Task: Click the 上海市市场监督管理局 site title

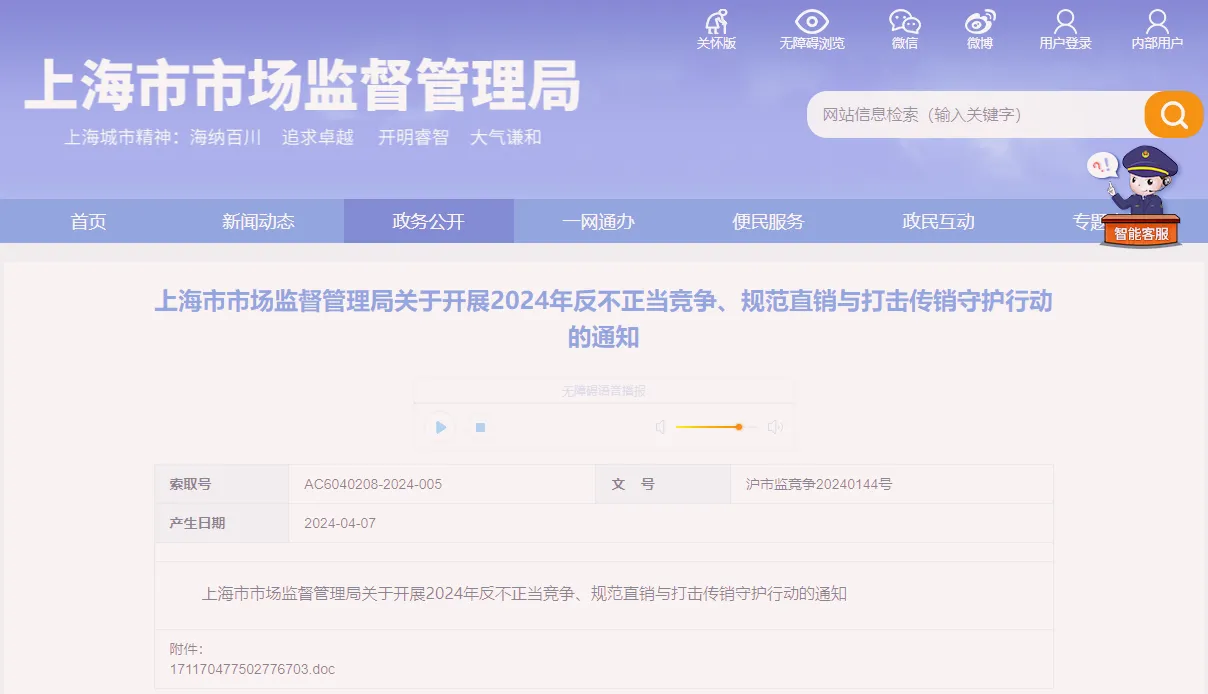Action: click(302, 86)
